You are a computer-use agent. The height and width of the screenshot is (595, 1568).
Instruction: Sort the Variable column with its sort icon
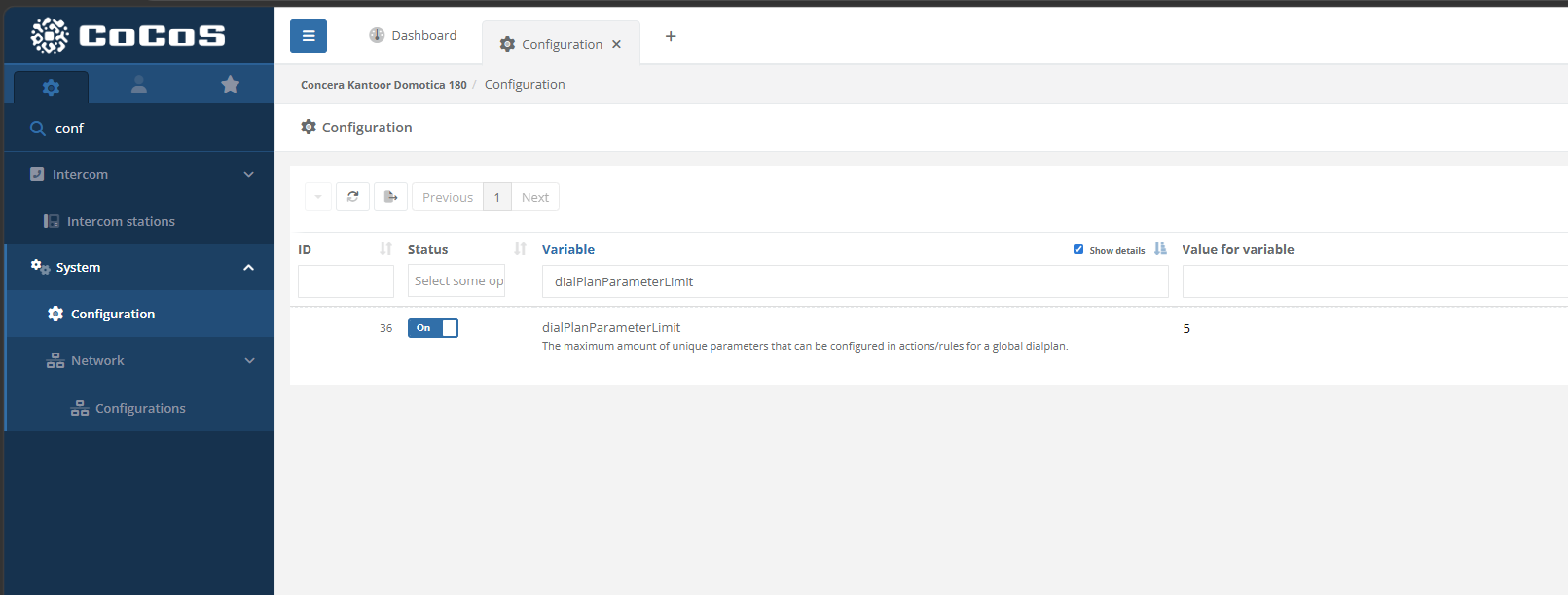point(1160,249)
